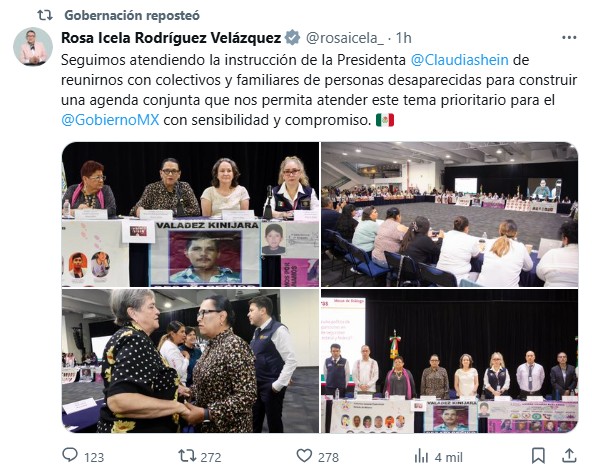This screenshot has width=592, height=475.
Task: Open Rosa Icela Rodríguez Velázquez's name
Action: [x=171, y=38]
